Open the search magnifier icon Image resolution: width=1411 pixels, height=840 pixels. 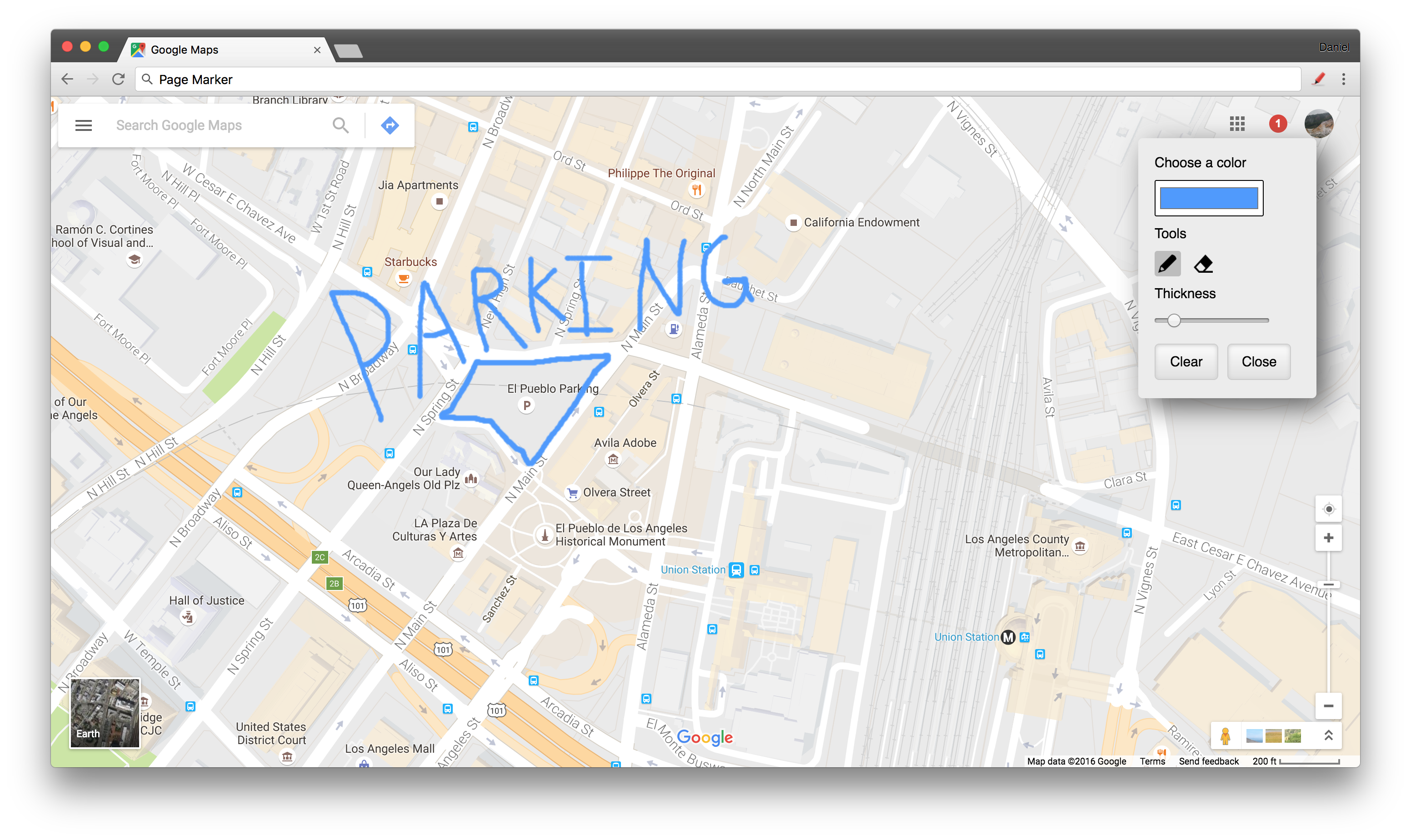341,125
